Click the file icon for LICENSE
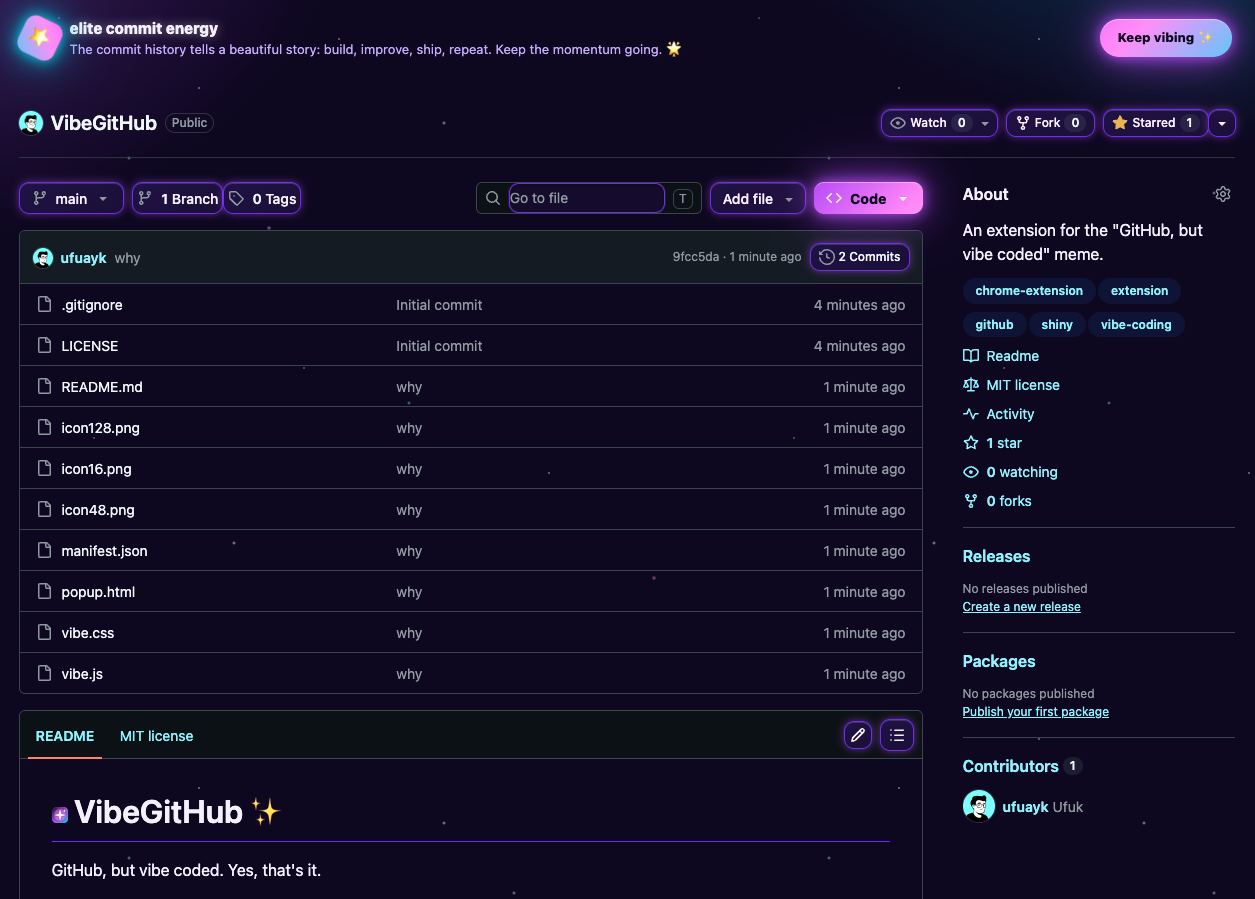1255x899 pixels. (44, 346)
